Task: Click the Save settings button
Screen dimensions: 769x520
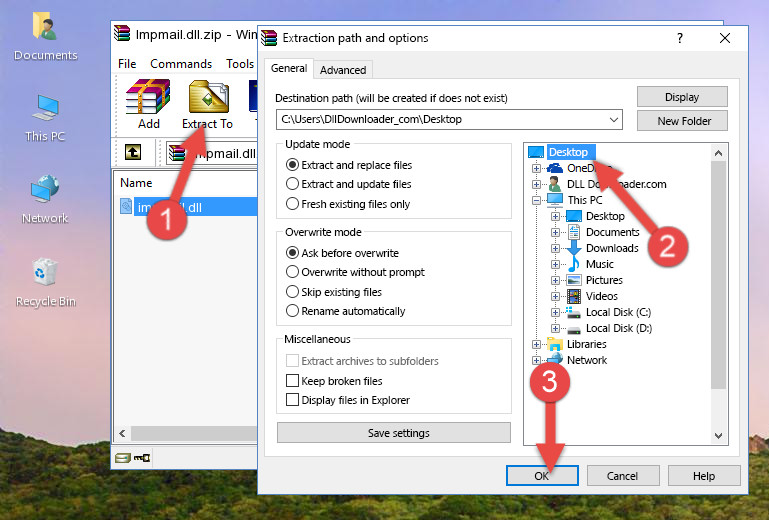Action: [394, 433]
